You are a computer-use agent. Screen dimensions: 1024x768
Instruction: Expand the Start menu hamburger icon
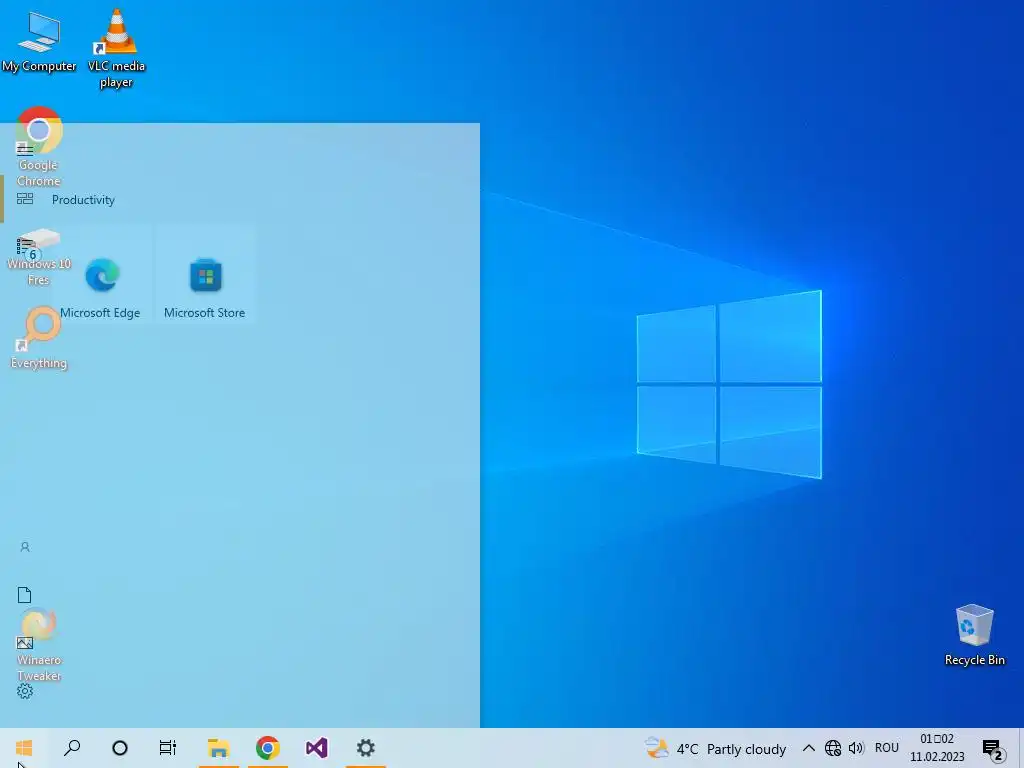click(25, 150)
